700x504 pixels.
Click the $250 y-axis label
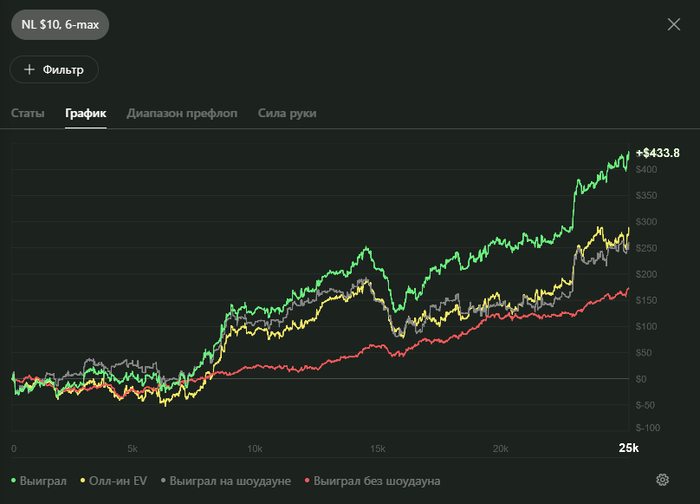(x=646, y=248)
